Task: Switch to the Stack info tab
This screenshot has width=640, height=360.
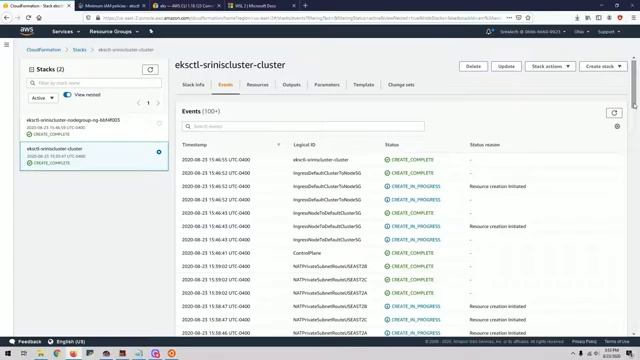Action: click(x=193, y=85)
